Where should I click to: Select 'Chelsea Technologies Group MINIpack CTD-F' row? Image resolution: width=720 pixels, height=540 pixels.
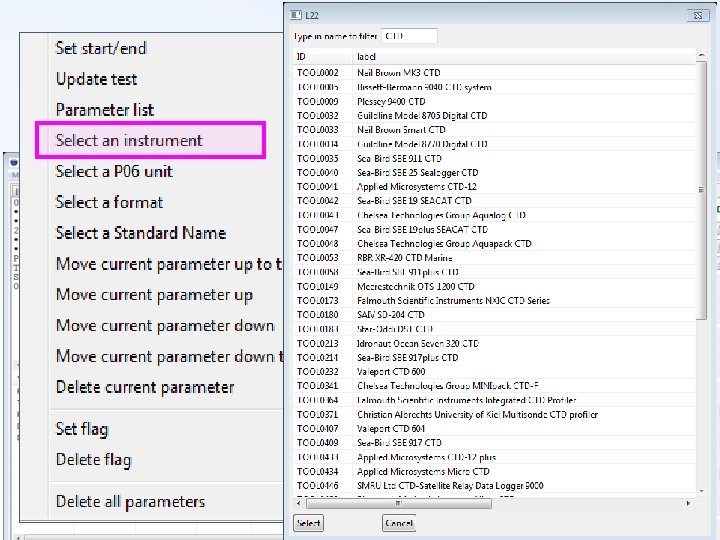tap(494, 386)
